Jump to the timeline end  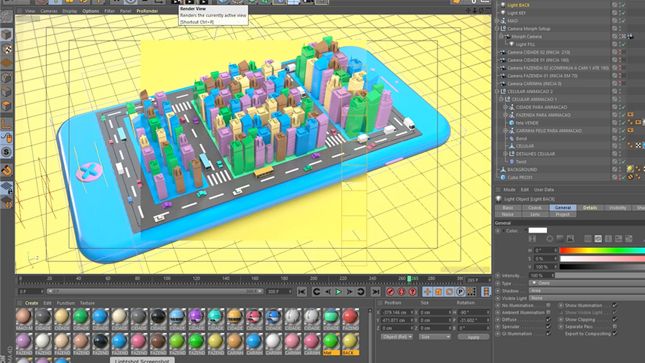click(375, 292)
